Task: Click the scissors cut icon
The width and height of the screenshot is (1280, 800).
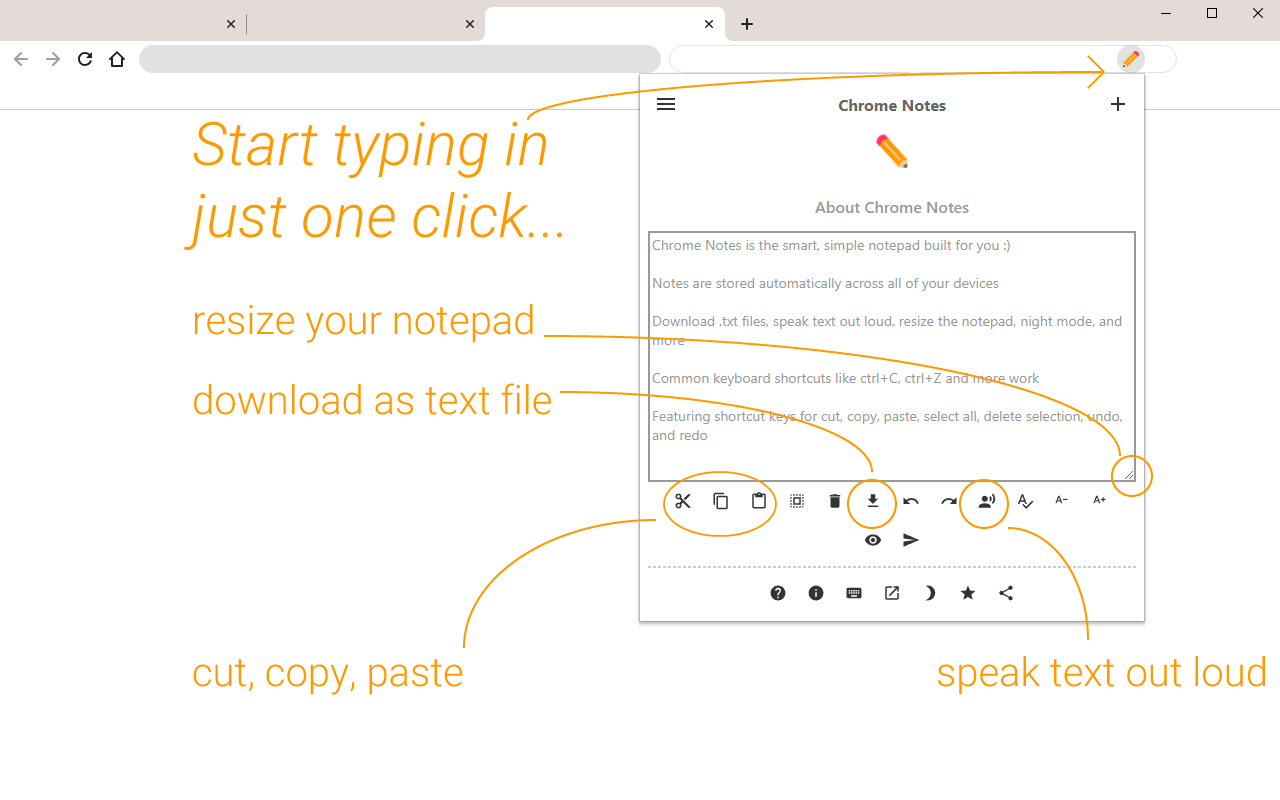Action: pos(683,501)
